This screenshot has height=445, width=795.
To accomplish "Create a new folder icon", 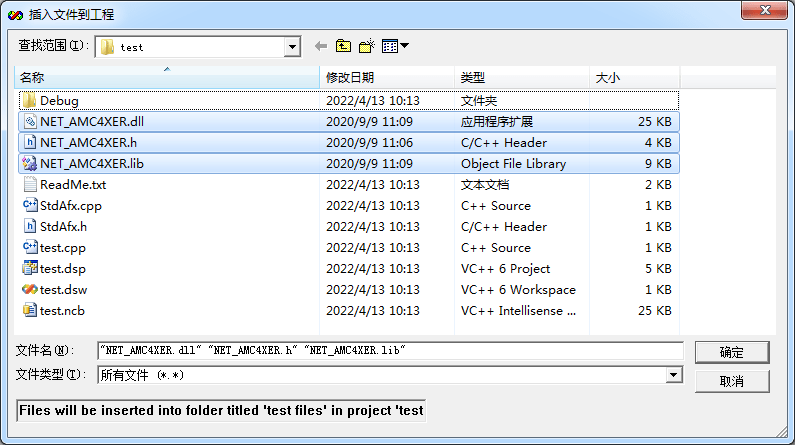I will tap(367, 46).
